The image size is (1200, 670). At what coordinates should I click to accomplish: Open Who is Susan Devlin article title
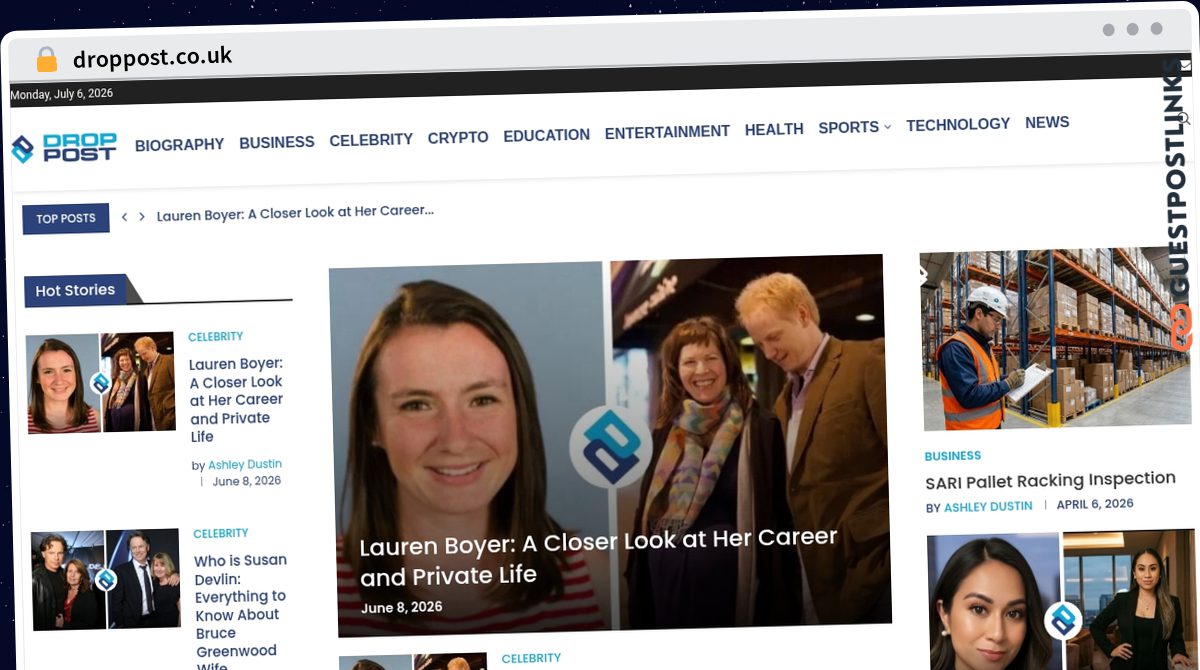pos(241,610)
